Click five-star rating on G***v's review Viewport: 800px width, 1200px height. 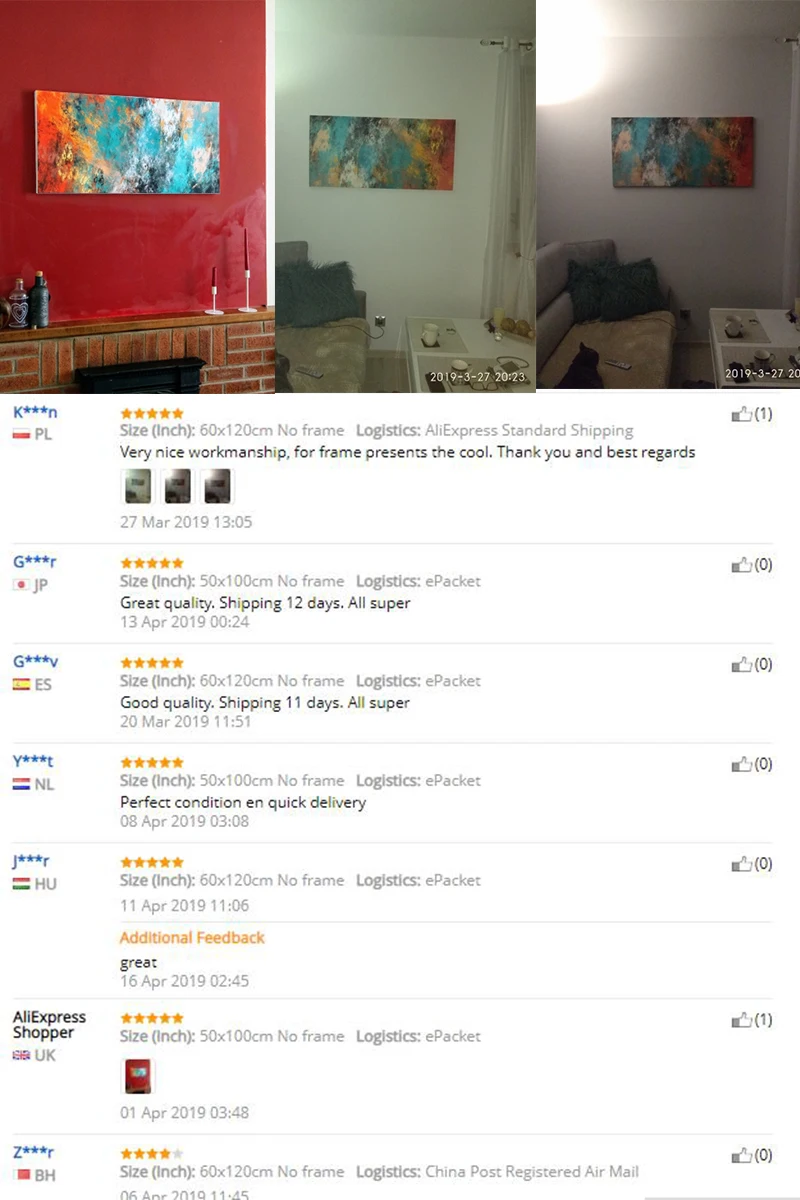point(152,662)
